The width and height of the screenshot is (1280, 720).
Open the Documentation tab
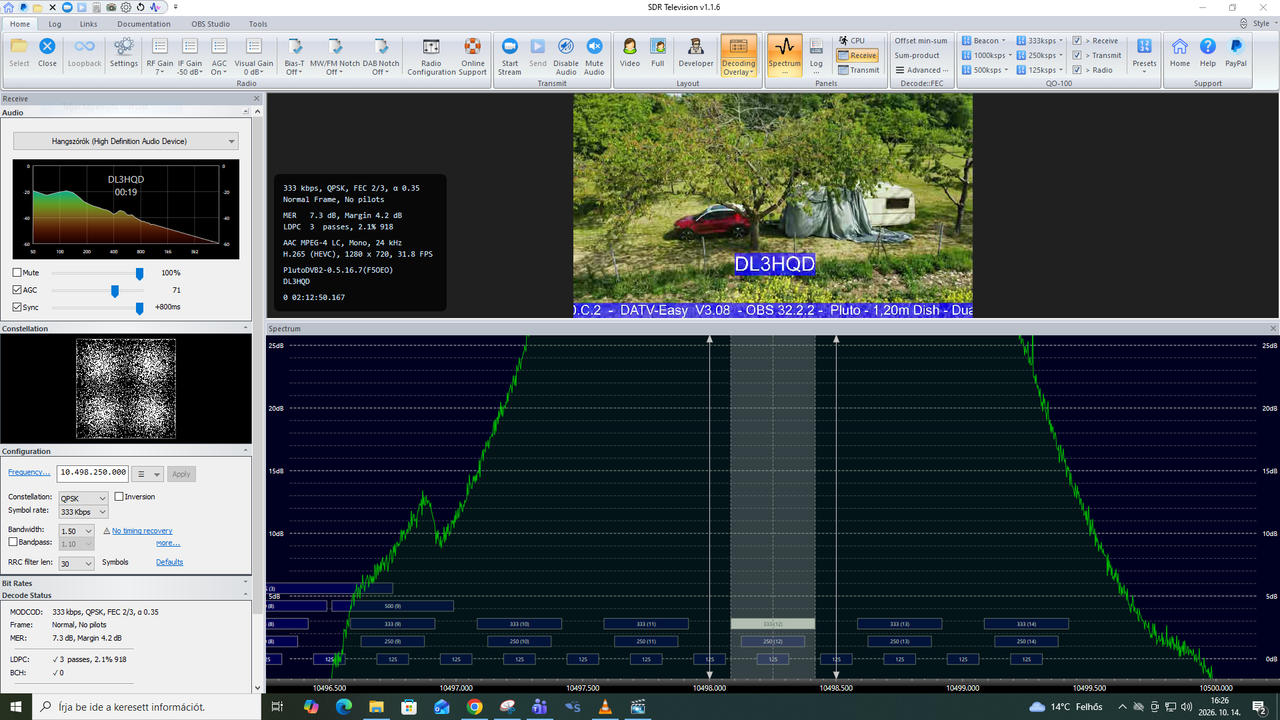pos(144,23)
